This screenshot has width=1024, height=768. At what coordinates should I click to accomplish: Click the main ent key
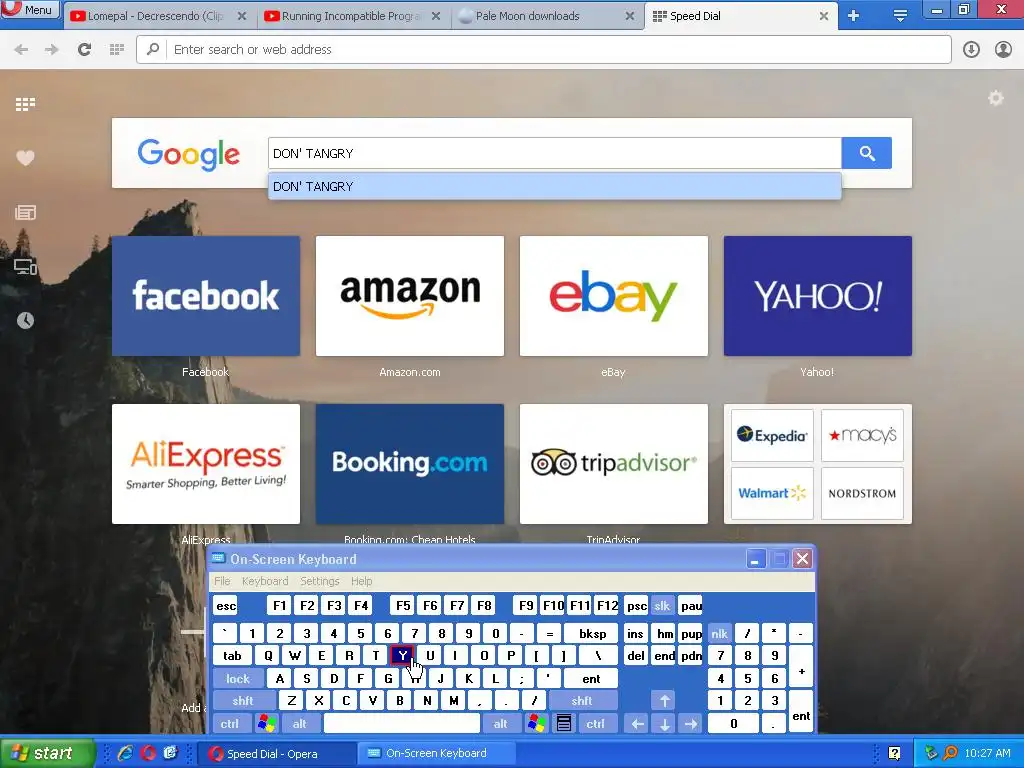click(x=591, y=679)
